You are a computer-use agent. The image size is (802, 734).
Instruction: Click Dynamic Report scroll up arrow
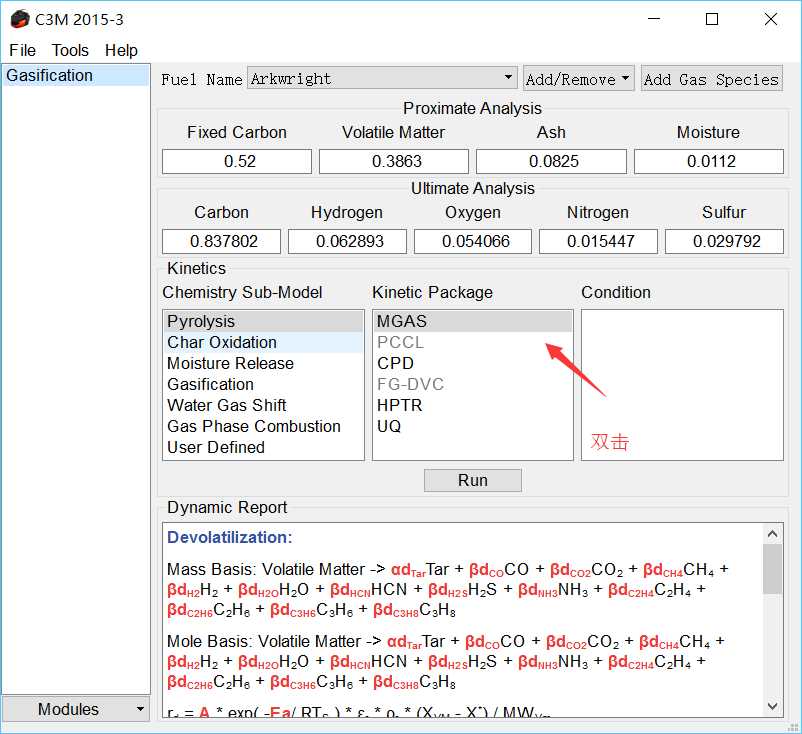772,534
